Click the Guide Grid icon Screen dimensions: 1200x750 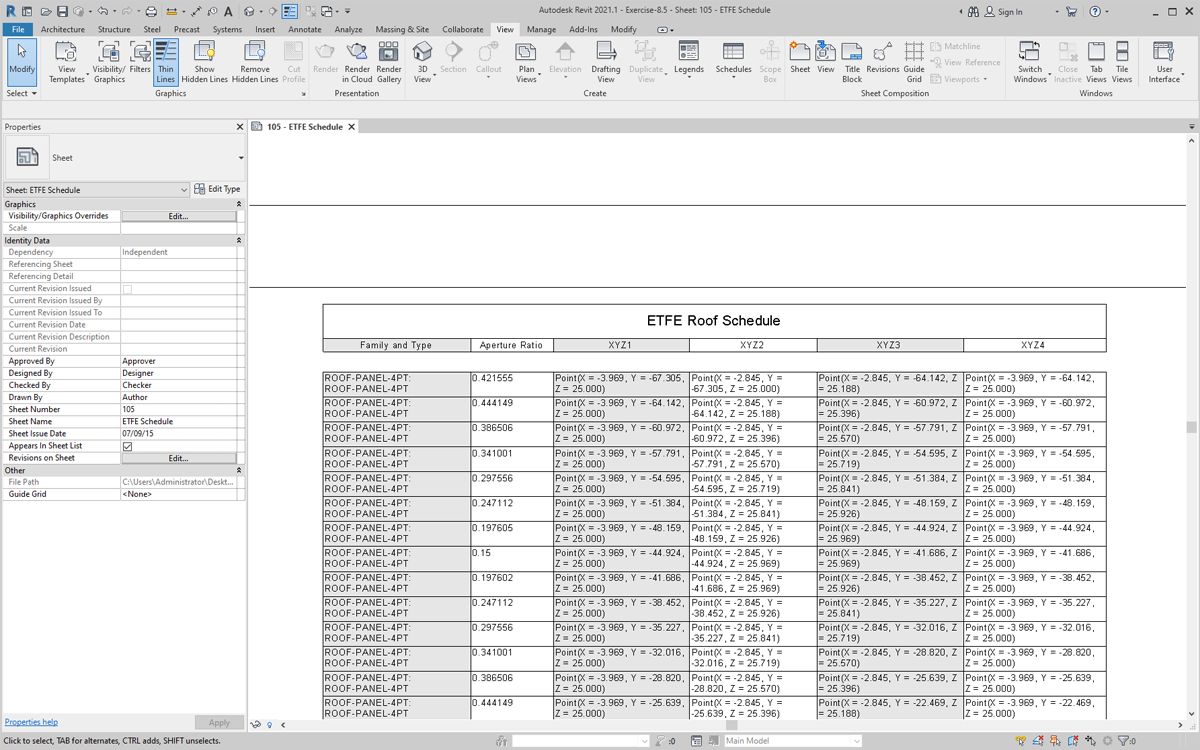pyautogui.click(x=914, y=62)
